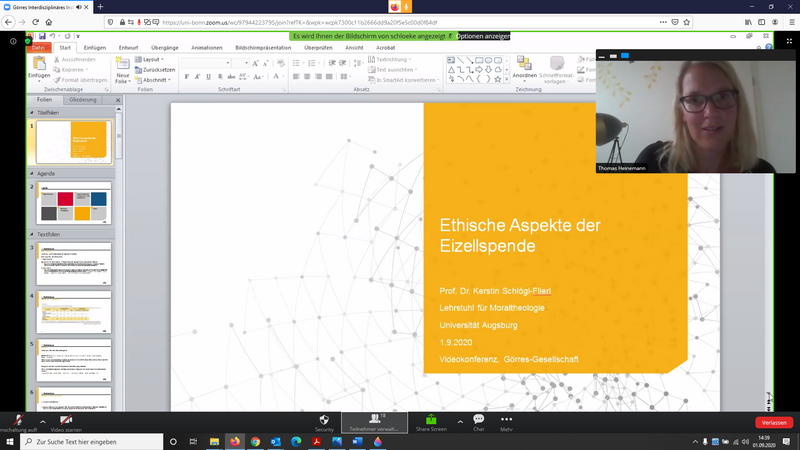The height and width of the screenshot is (450, 800).
Task: Click the Einfügen paste clipboard icon
Action: click(39, 65)
